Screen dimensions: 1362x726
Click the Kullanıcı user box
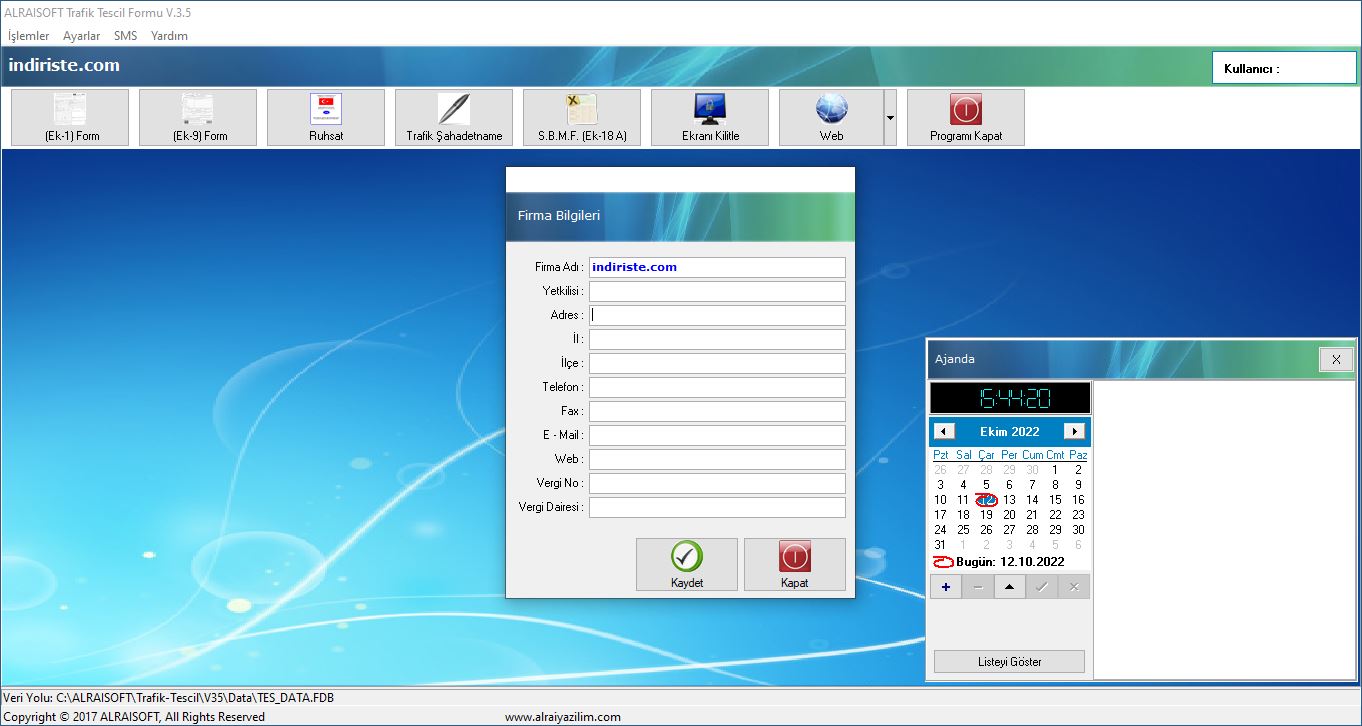(1284, 68)
